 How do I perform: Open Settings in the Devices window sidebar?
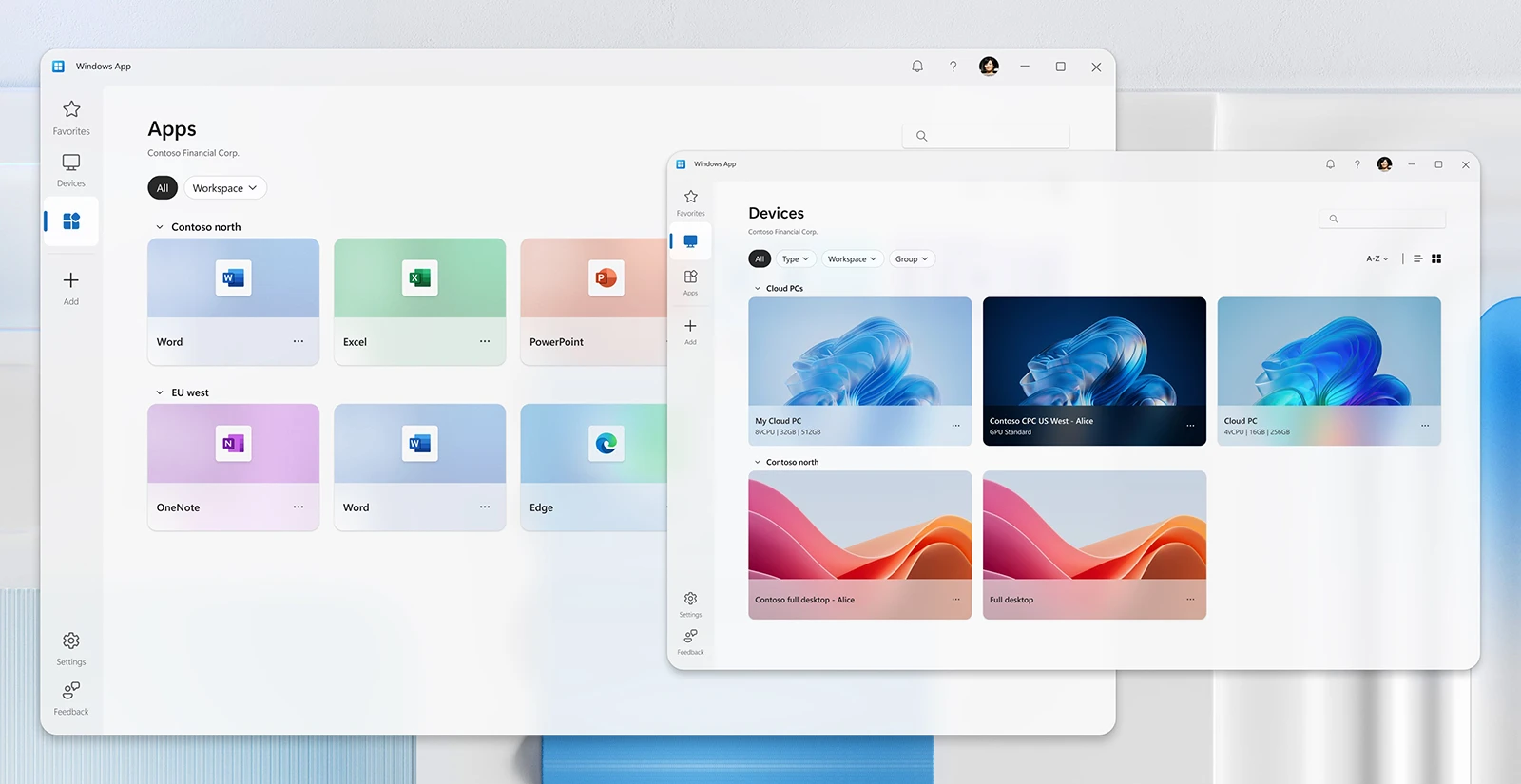pos(691,604)
